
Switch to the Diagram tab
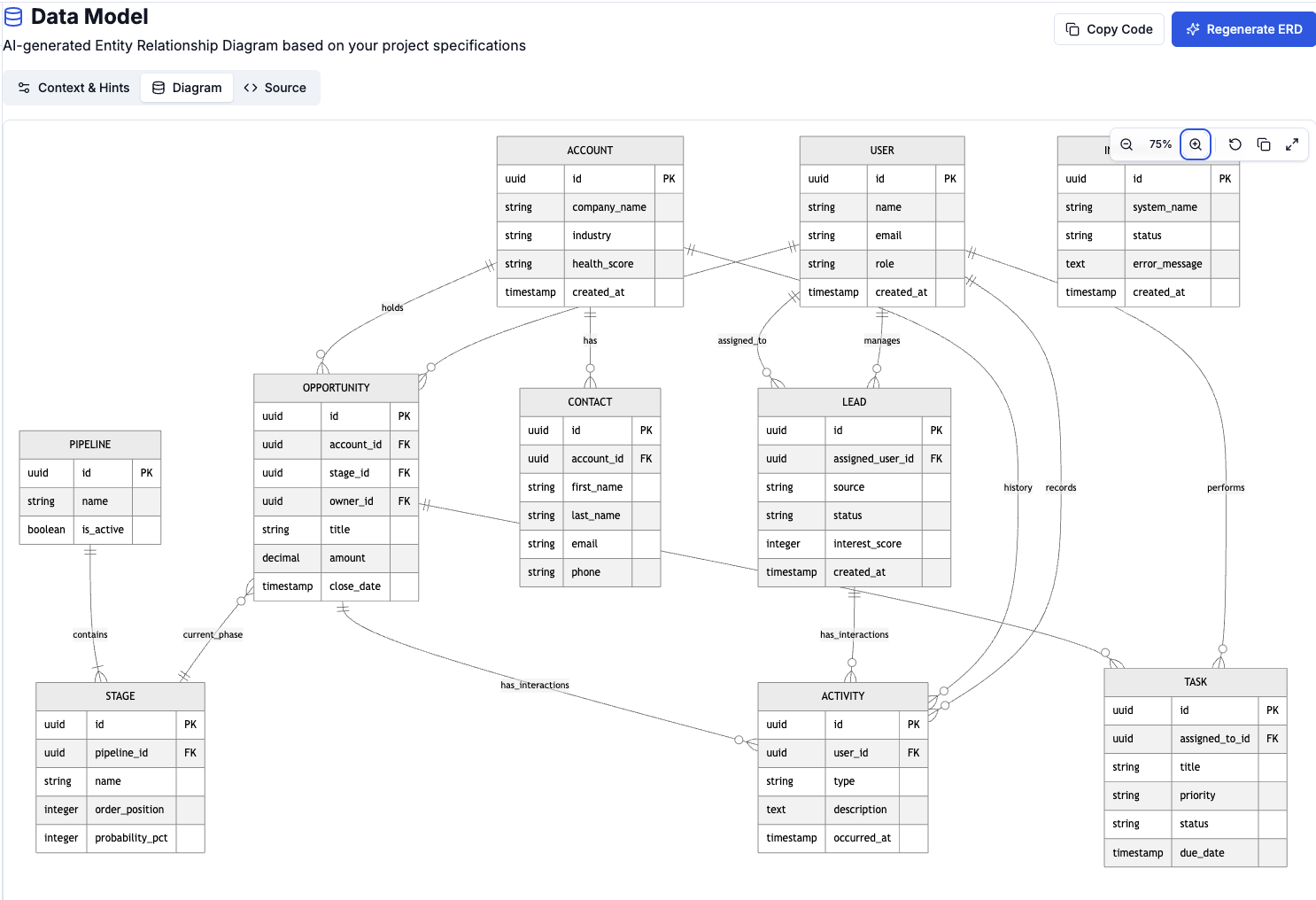coord(187,88)
